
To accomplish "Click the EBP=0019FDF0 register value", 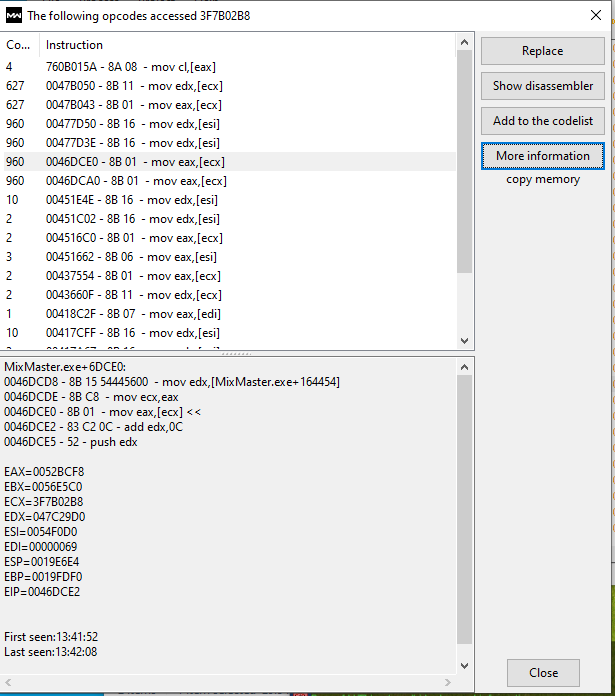I will point(43,577).
